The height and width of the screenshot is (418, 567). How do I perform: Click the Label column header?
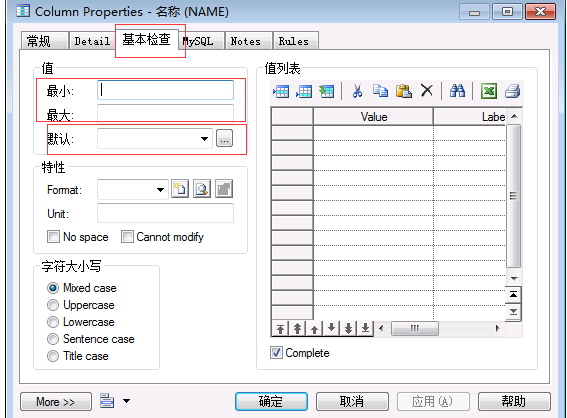pyautogui.click(x=469, y=117)
